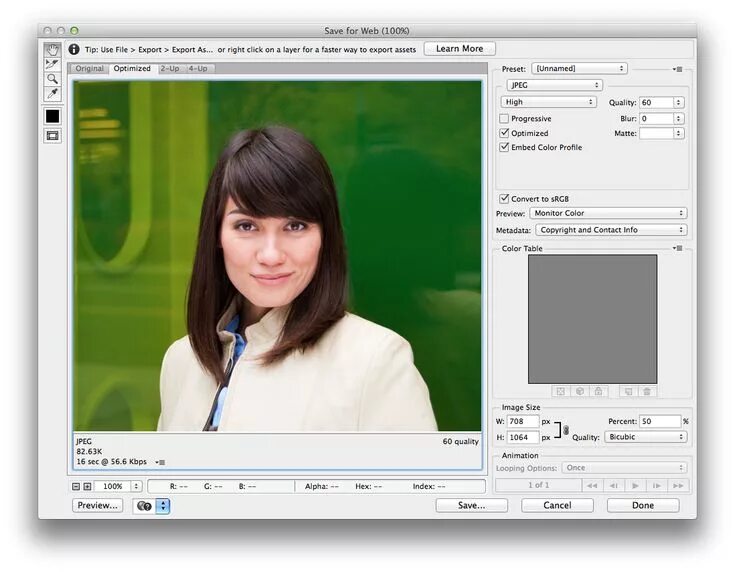The image size is (735, 572).
Task: Open the Preview Monitor Color dropdown
Action: 608,213
